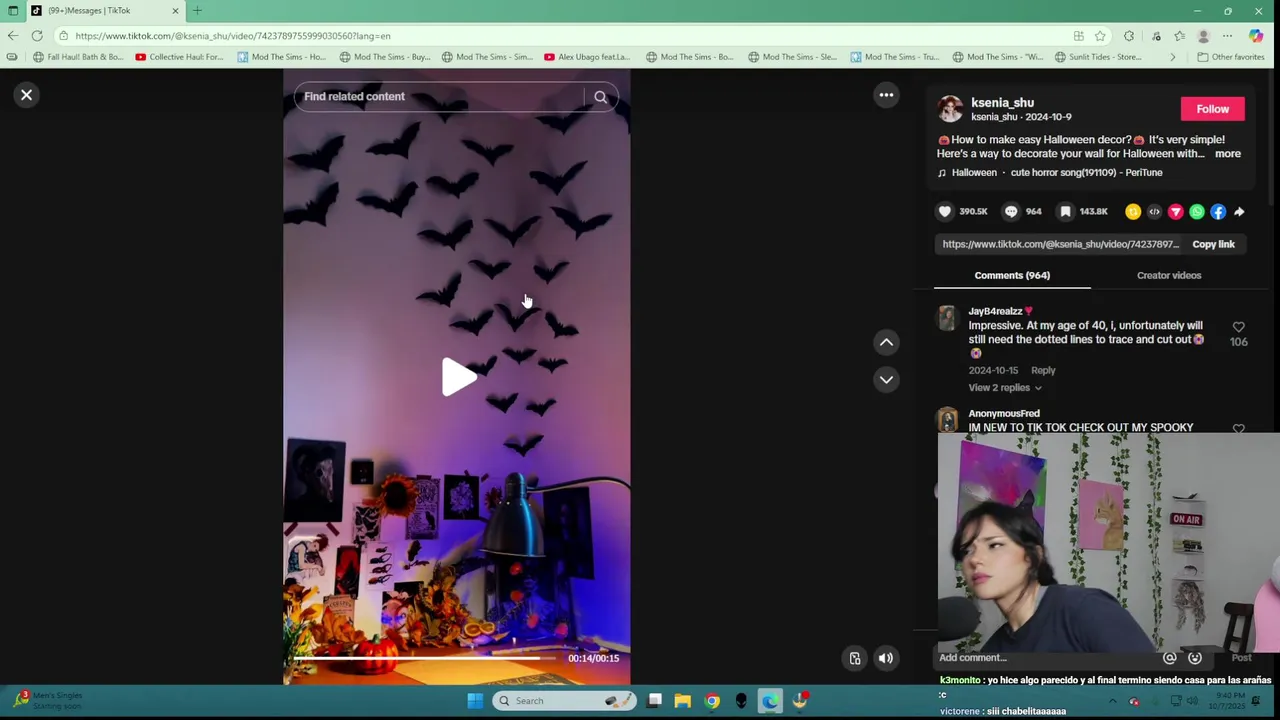Save video with the bookmark icon
This screenshot has height=720, width=1280.
[x=1066, y=212]
